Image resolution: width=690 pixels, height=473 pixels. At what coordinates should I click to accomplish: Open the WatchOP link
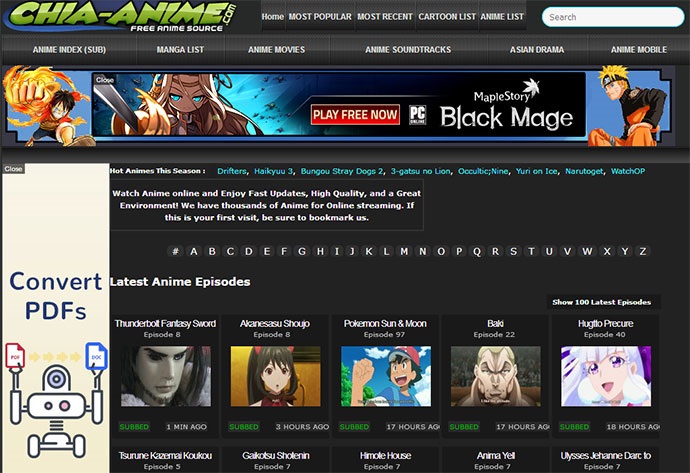click(x=628, y=171)
